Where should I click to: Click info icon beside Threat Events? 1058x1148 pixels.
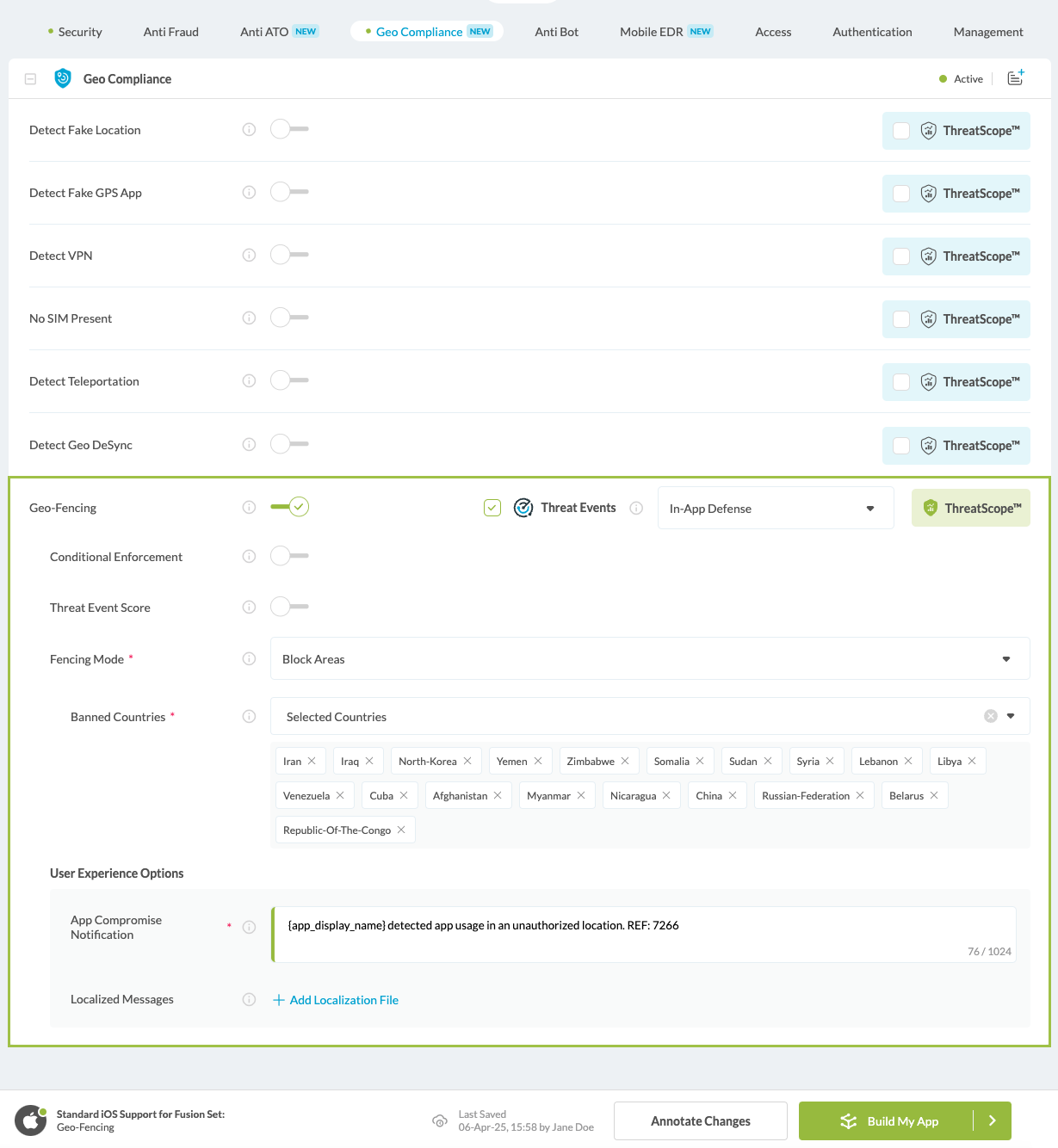pyautogui.click(x=636, y=509)
